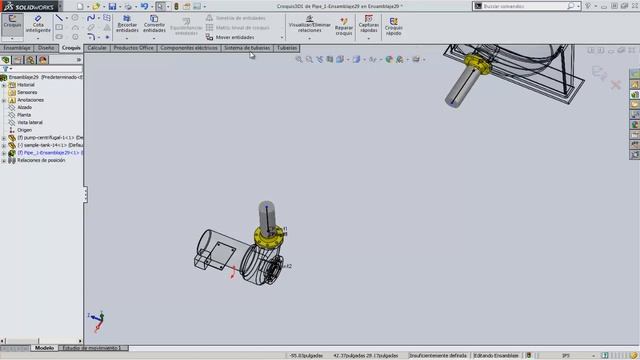640x360 pixels.
Task: Click the Print icon
Action: click(x=128, y=6)
